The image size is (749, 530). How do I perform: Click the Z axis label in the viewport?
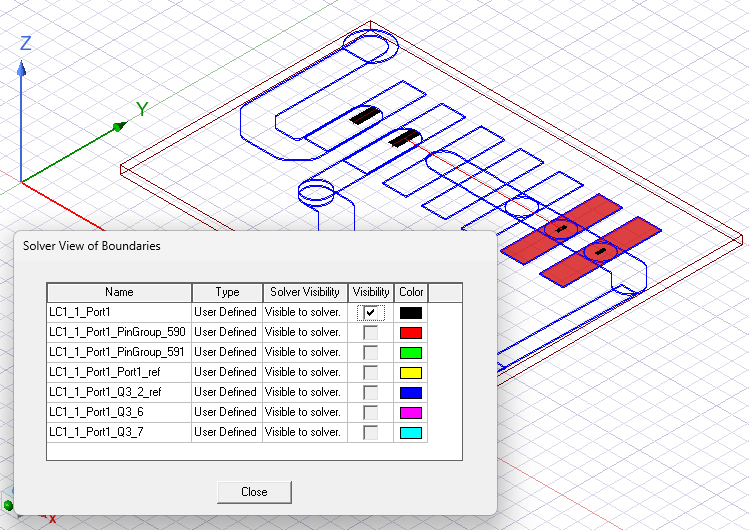pyautogui.click(x=25, y=43)
